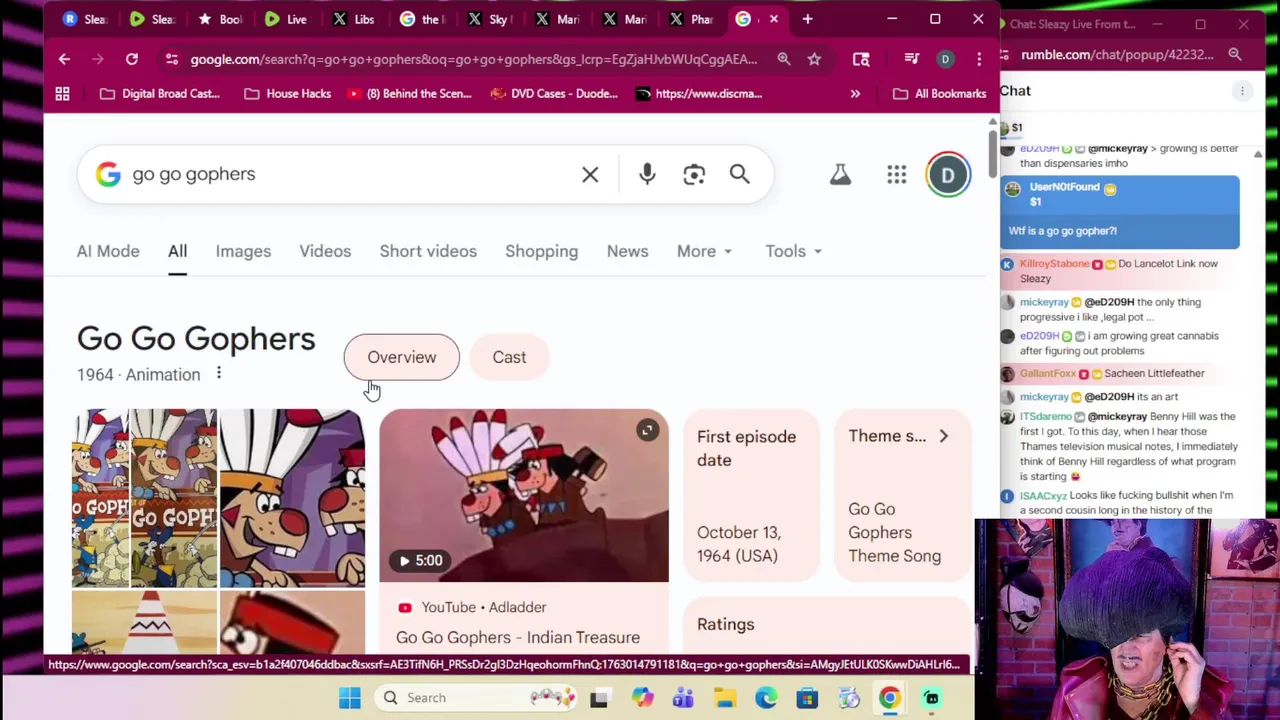Viewport: 1280px width, 720px height.
Task: Expand the Tools dropdown
Action: 794,251
